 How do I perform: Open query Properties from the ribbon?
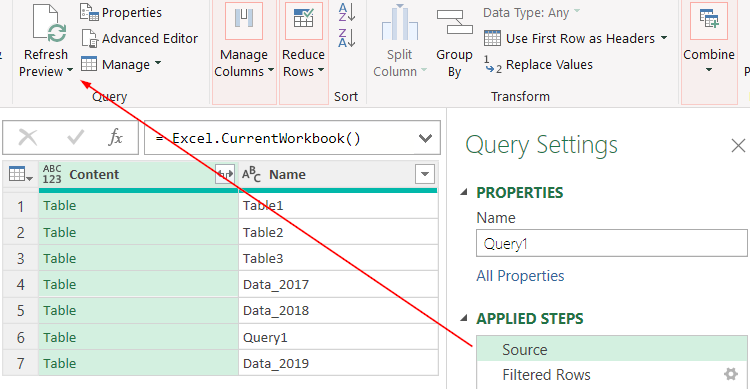[x=121, y=12]
